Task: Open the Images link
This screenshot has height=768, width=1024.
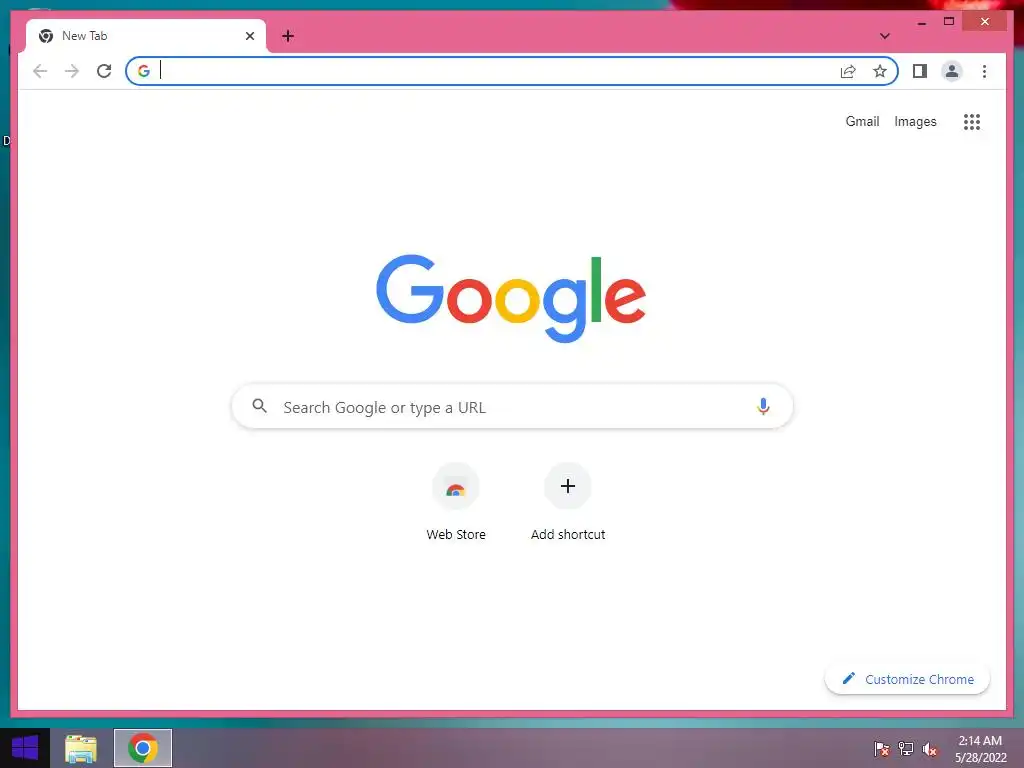Action: point(915,121)
